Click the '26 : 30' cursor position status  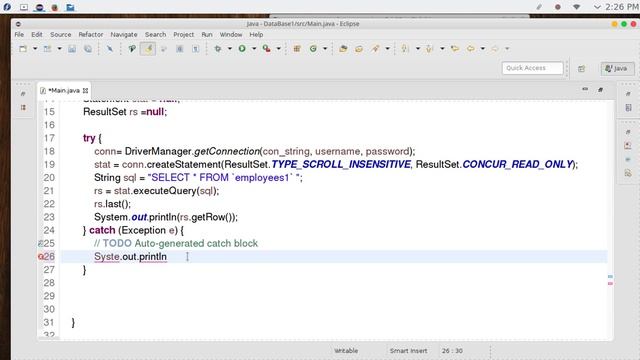coord(452,351)
